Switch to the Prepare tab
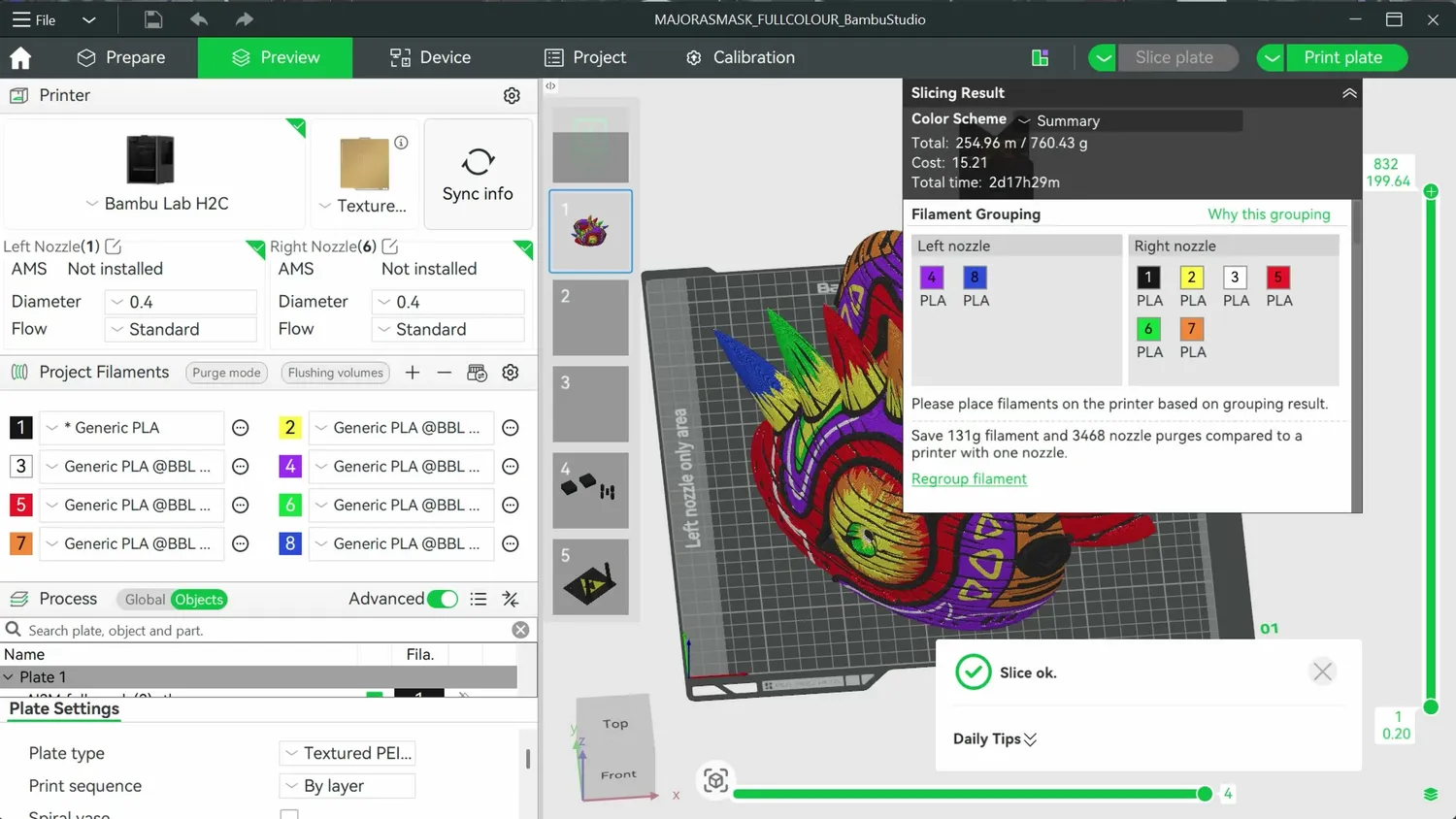 pos(121,58)
